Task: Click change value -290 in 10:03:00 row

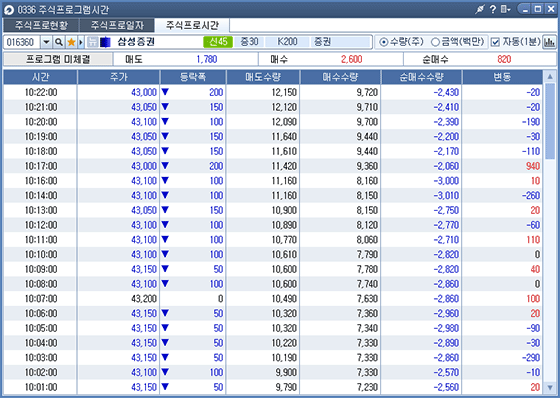Action: coord(531,358)
